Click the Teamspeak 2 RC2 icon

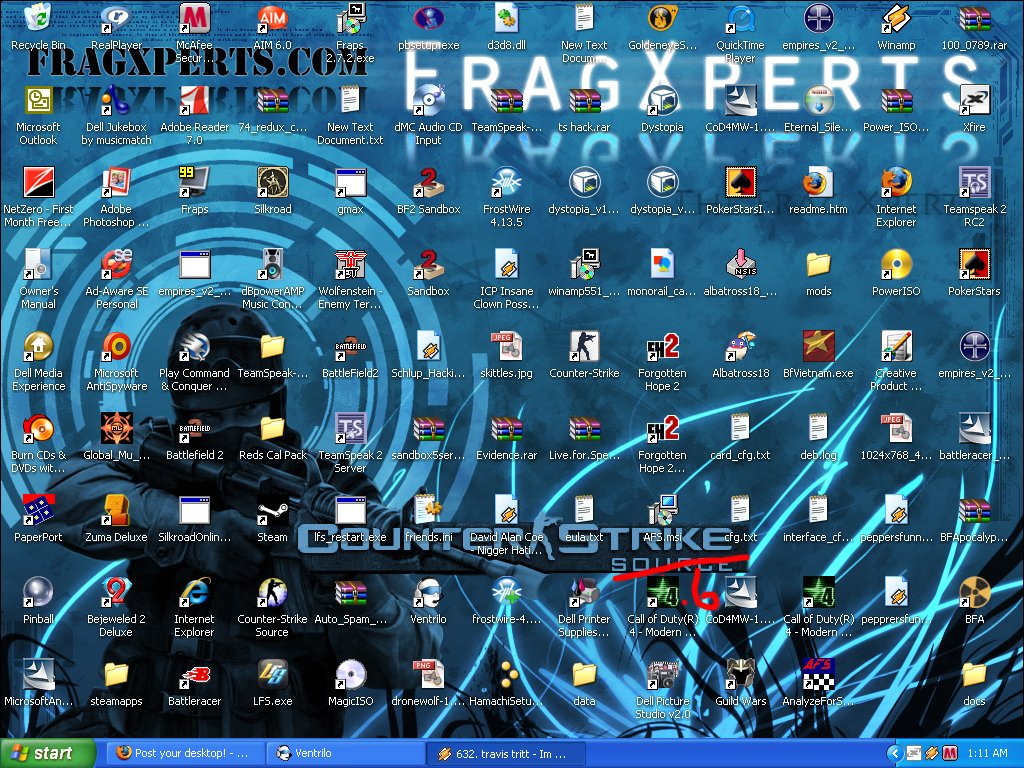[x=974, y=182]
